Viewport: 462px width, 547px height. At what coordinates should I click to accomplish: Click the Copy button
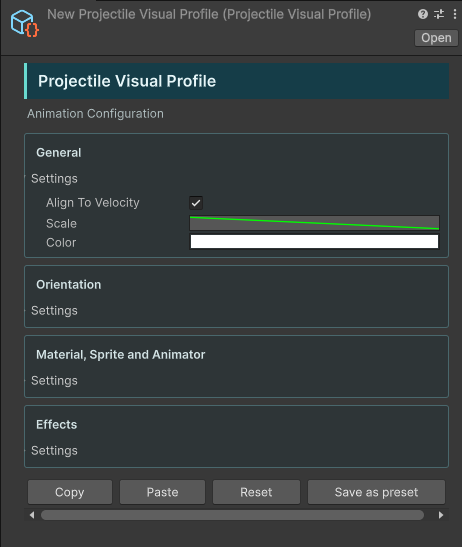(70, 492)
